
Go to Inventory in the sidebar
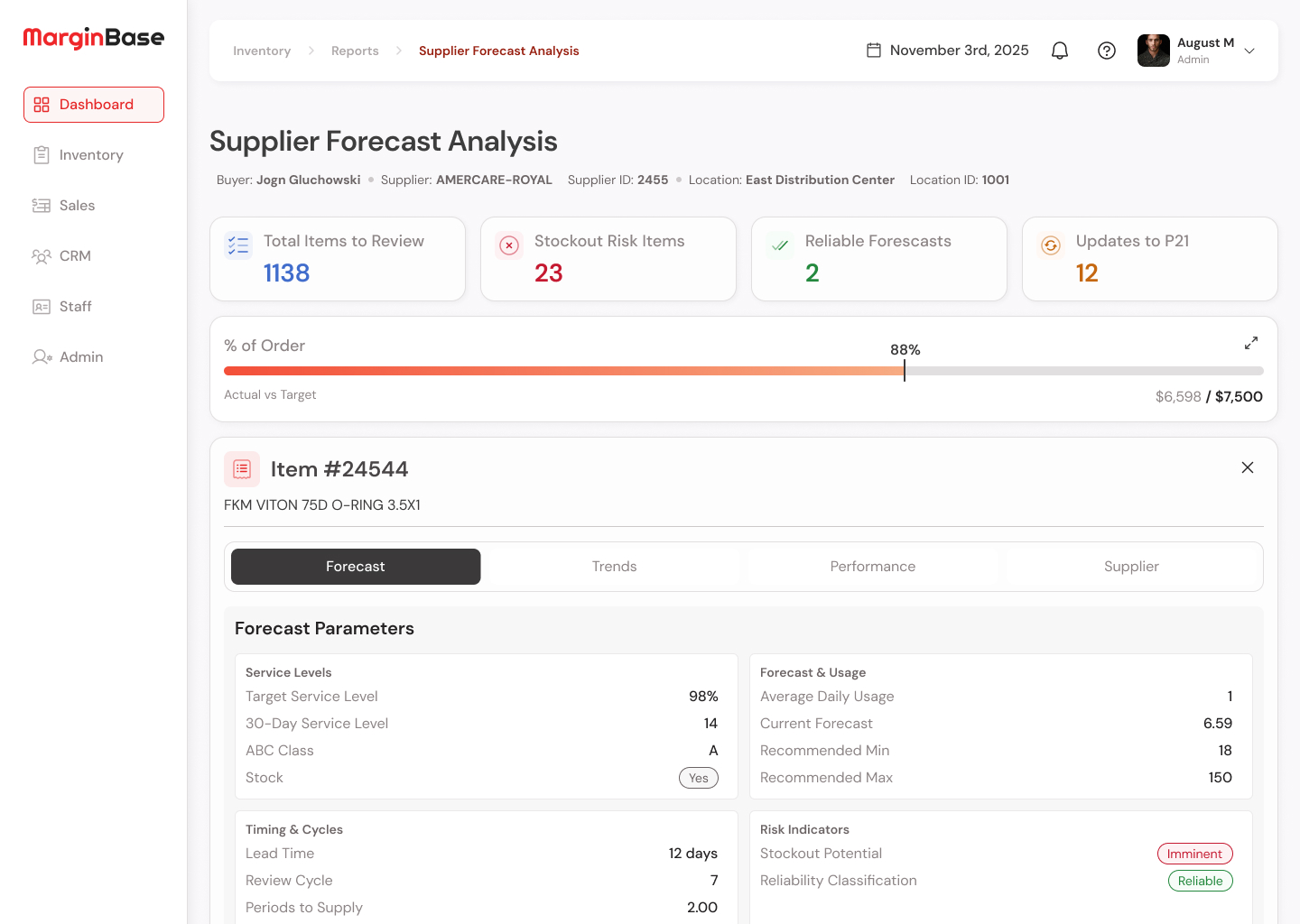90,155
